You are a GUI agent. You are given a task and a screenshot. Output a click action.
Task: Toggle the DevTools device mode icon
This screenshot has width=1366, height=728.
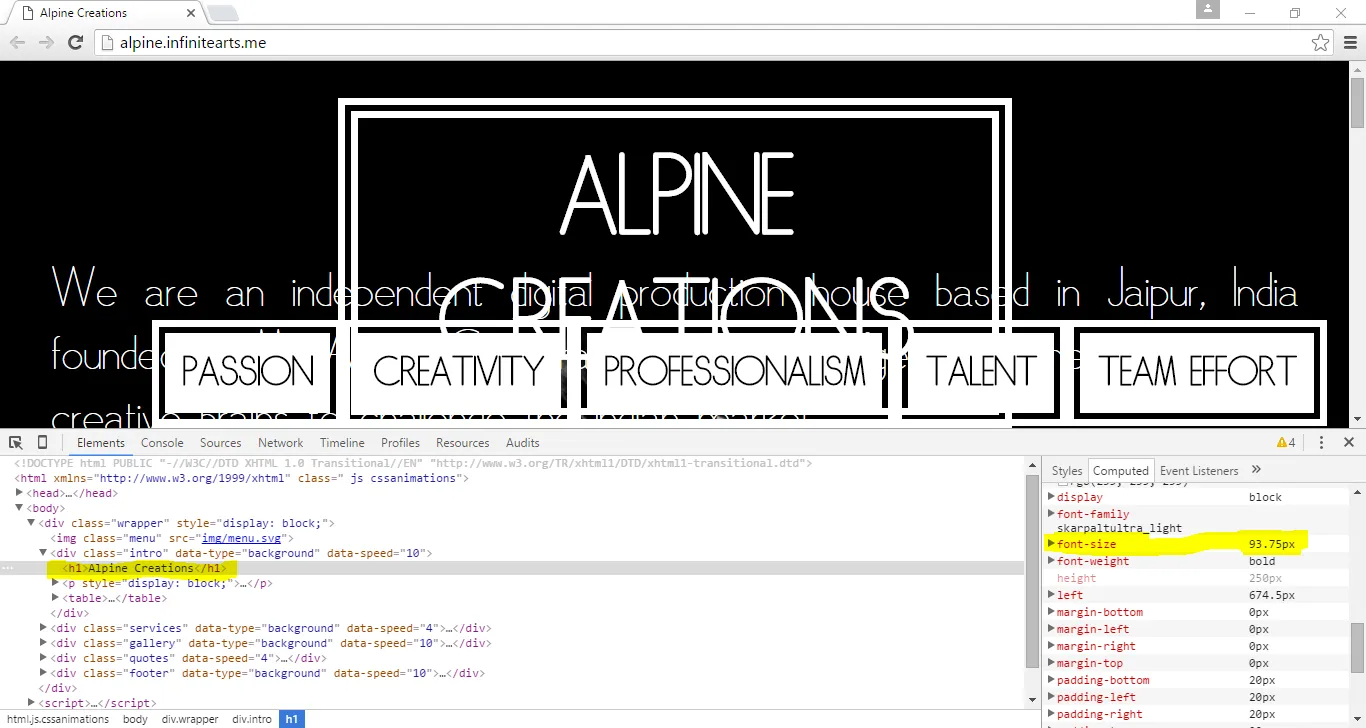pos(42,443)
